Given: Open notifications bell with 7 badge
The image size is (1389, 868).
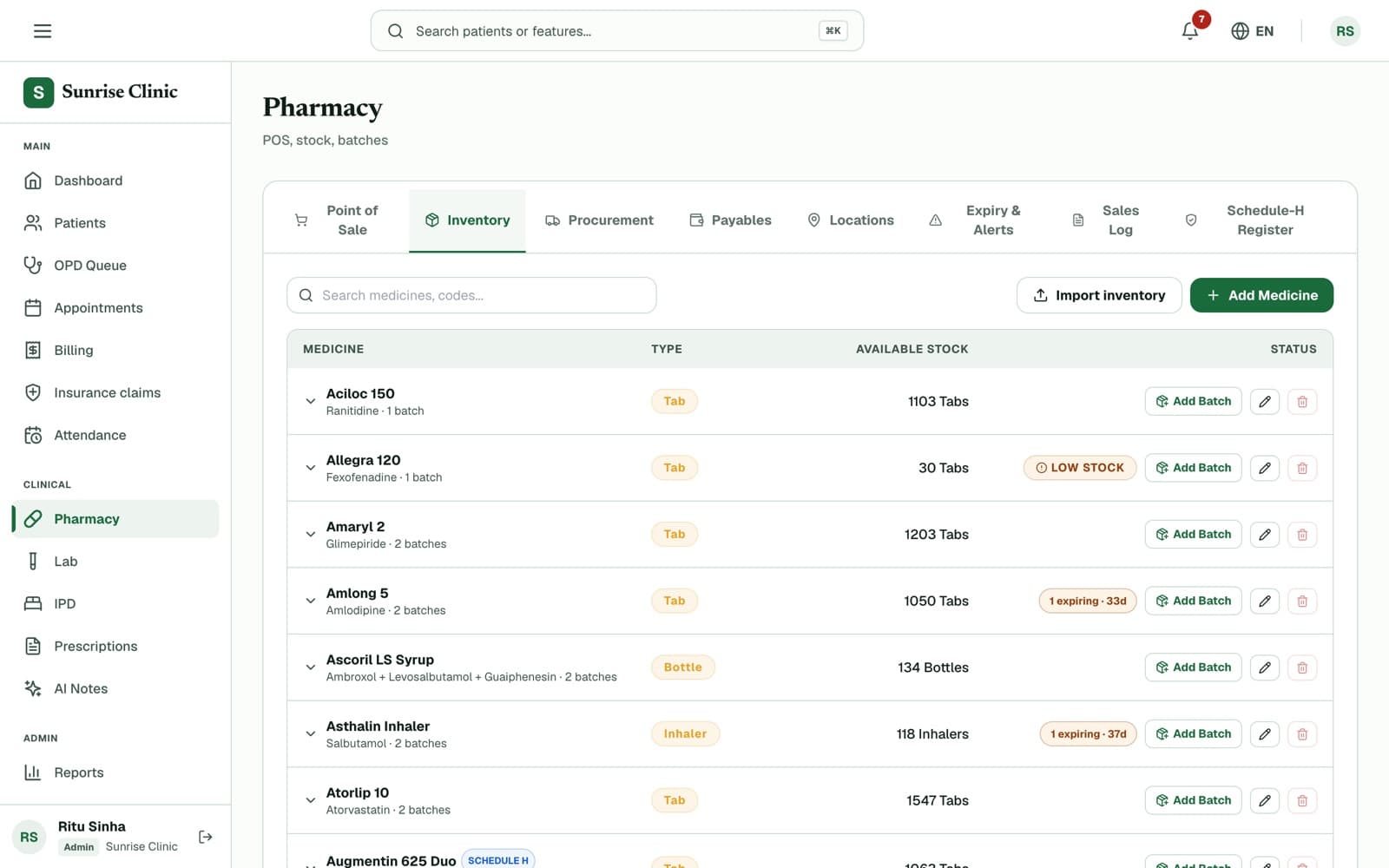Looking at the screenshot, I should tap(1190, 31).
